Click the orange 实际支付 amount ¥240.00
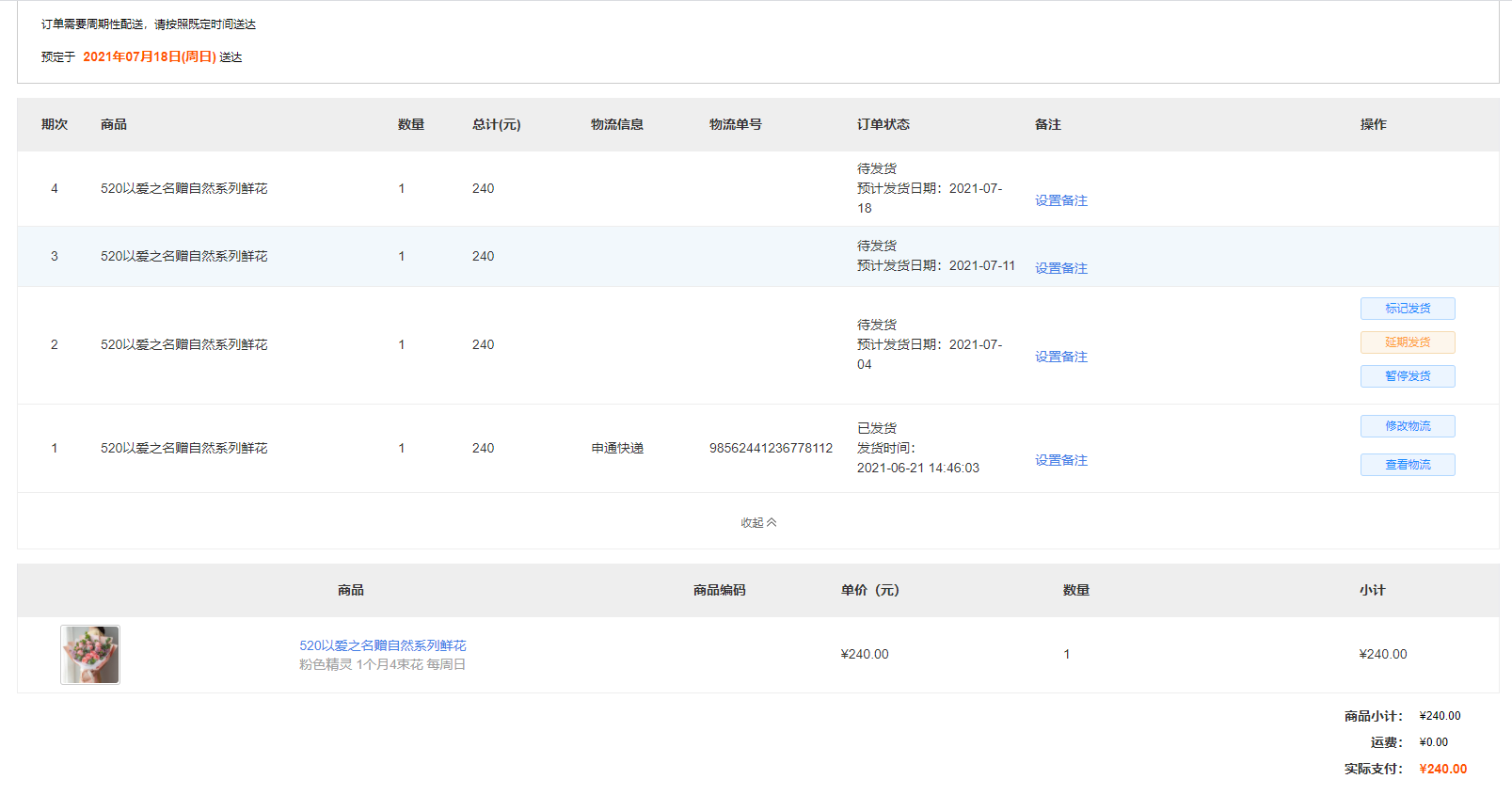 click(x=1442, y=769)
